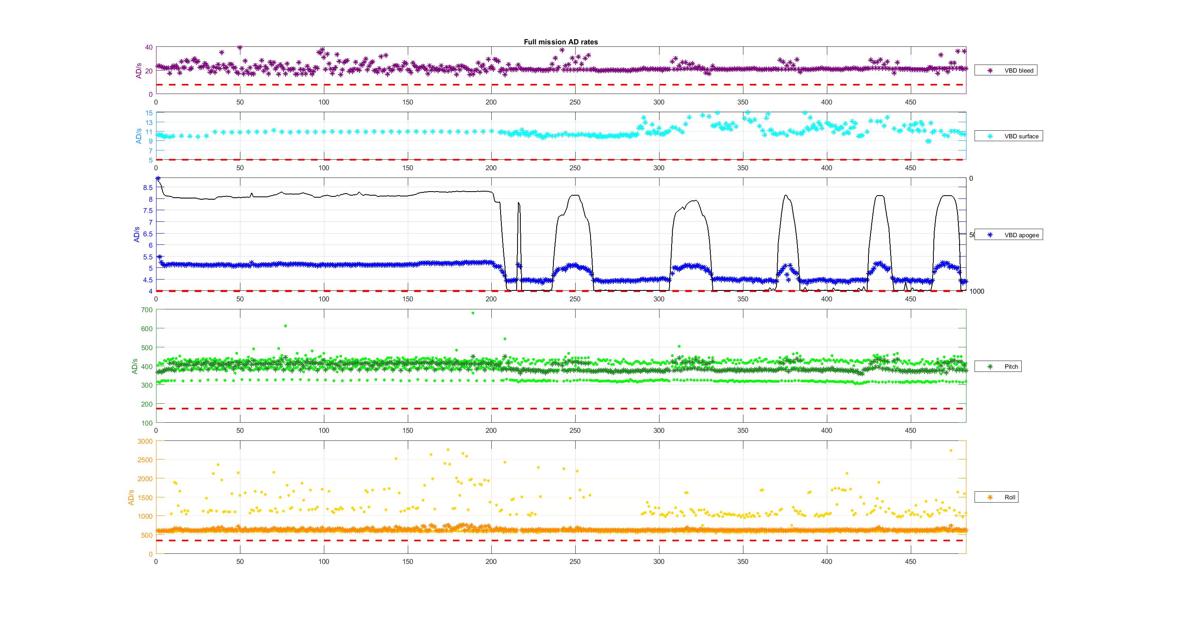Screen dimensions: 1200x622
Task: Select the 'Pitch' legend label
Action: click(x=1012, y=367)
